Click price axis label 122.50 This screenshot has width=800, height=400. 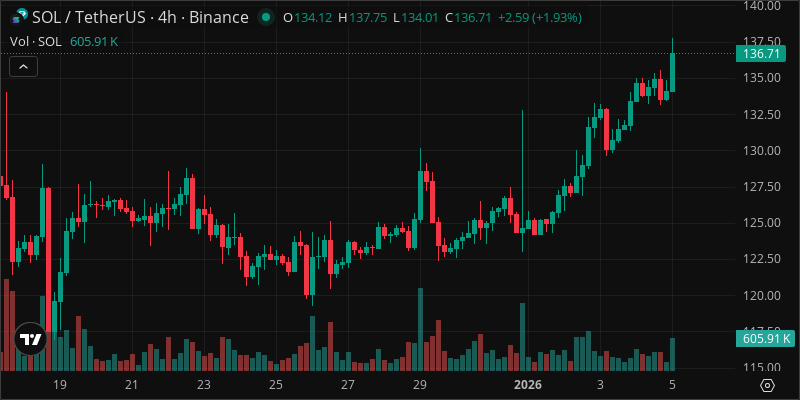tap(762, 259)
